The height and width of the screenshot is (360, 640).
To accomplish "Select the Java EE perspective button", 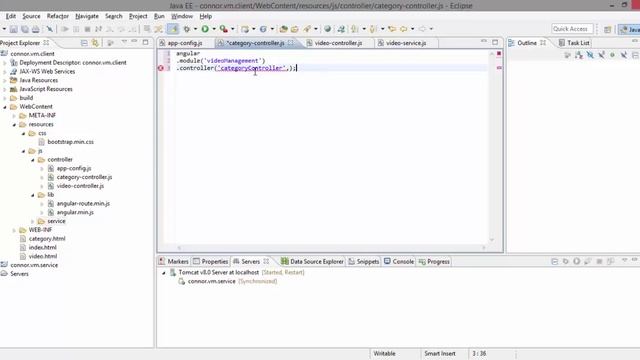I will pyautogui.click(x=629, y=29).
